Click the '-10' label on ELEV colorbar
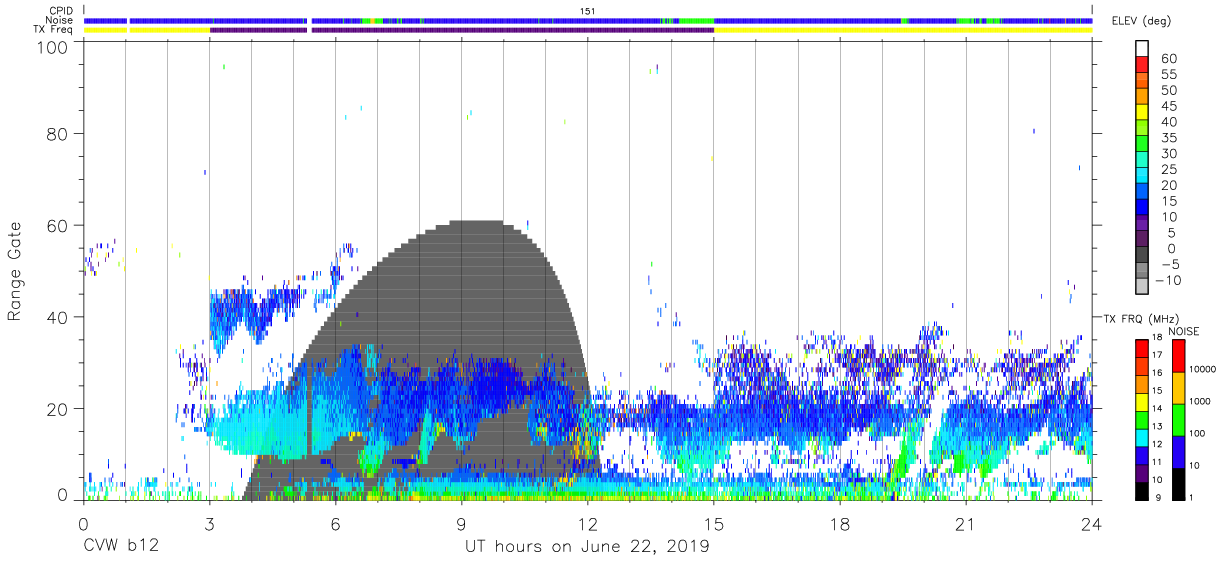 coord(1166,280)
